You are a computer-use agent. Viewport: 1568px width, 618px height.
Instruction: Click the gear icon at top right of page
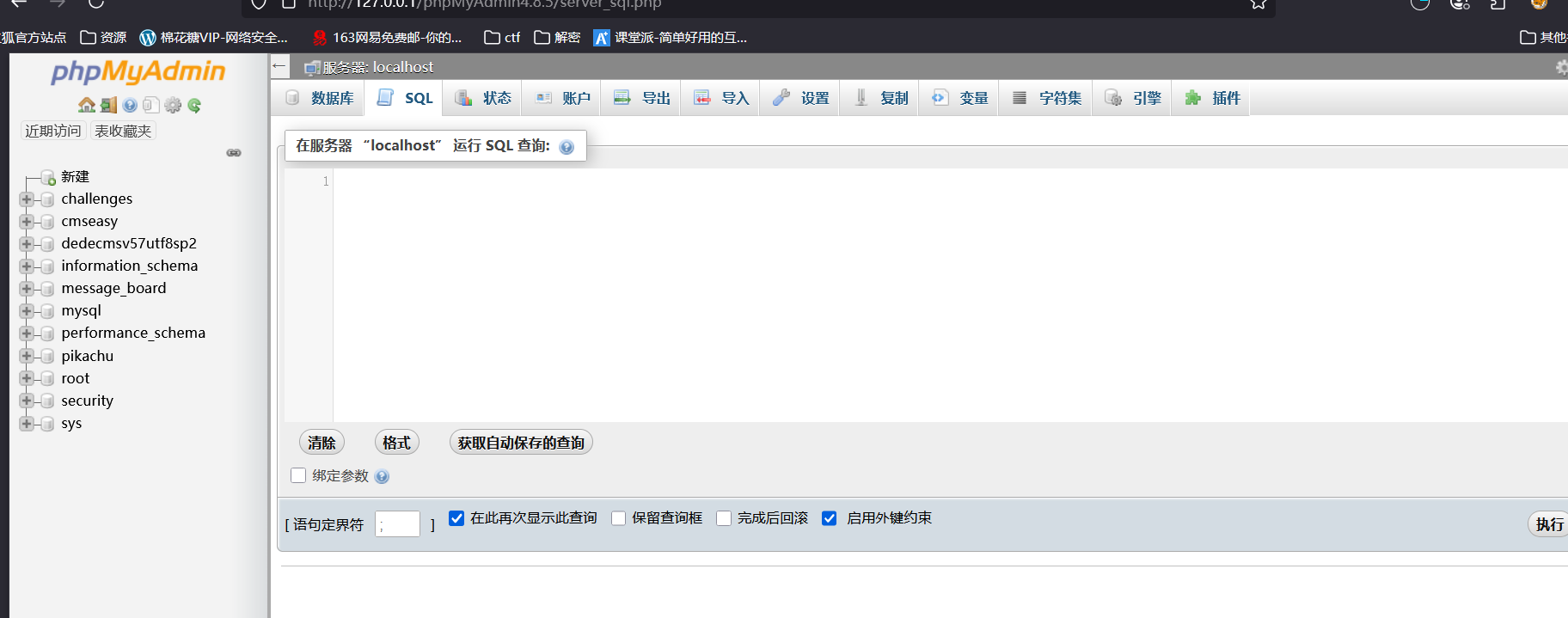click(x=1561, y=67)
